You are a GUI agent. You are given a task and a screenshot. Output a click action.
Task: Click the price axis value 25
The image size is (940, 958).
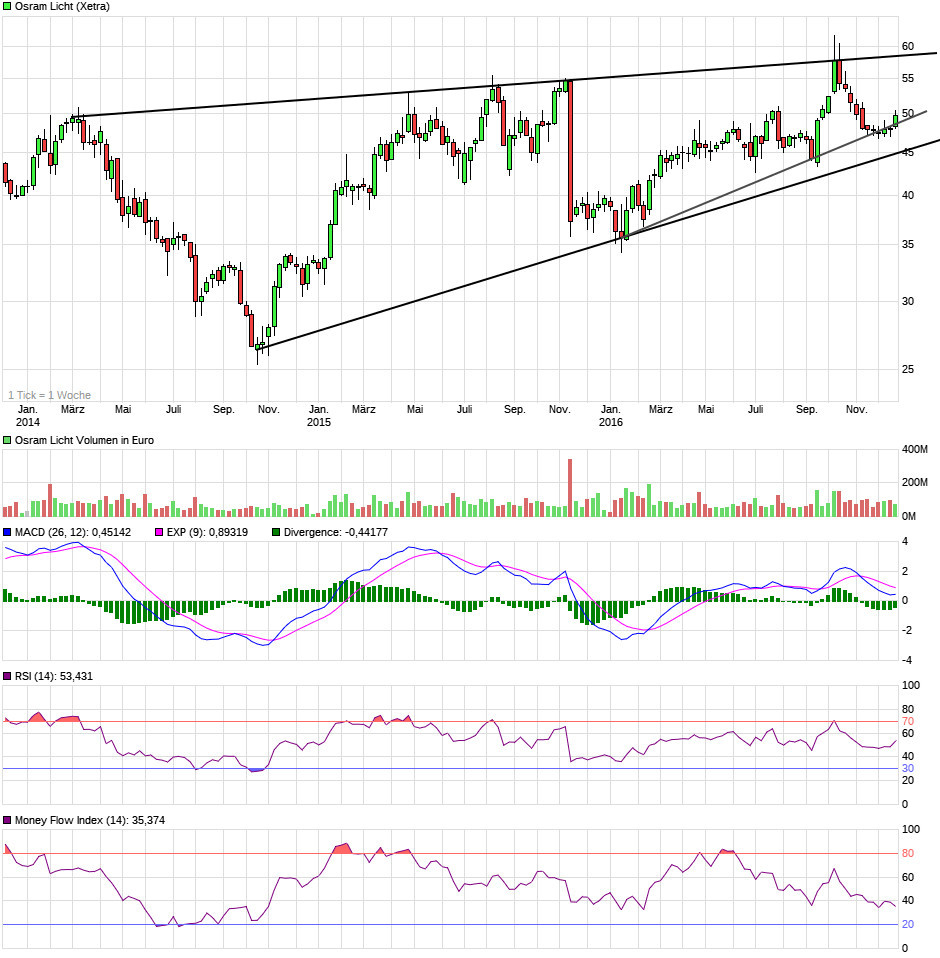click(x=908, y=369)
